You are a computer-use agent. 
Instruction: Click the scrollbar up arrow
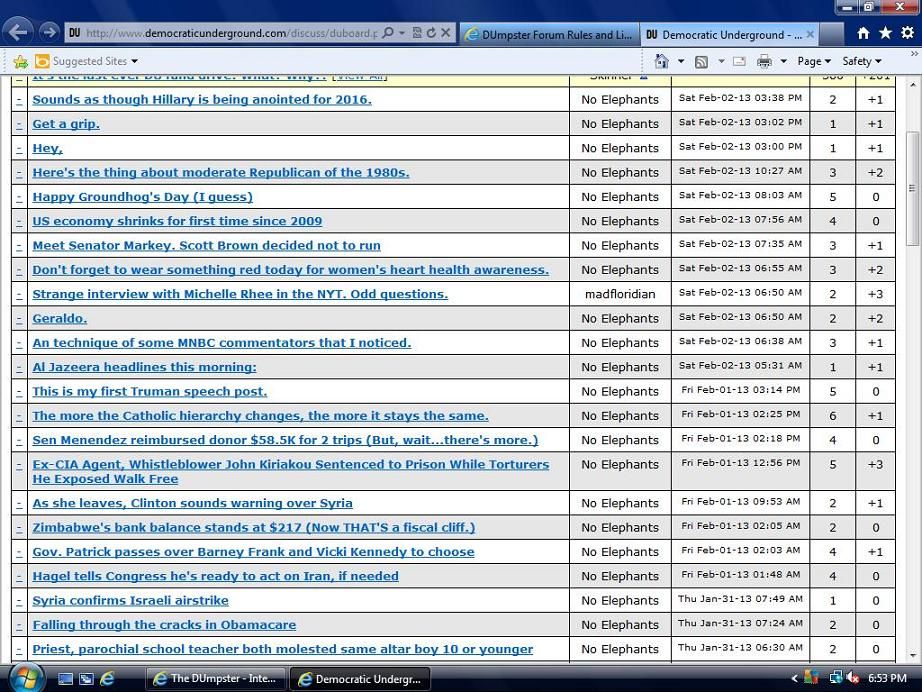click(x=912, y=85)
